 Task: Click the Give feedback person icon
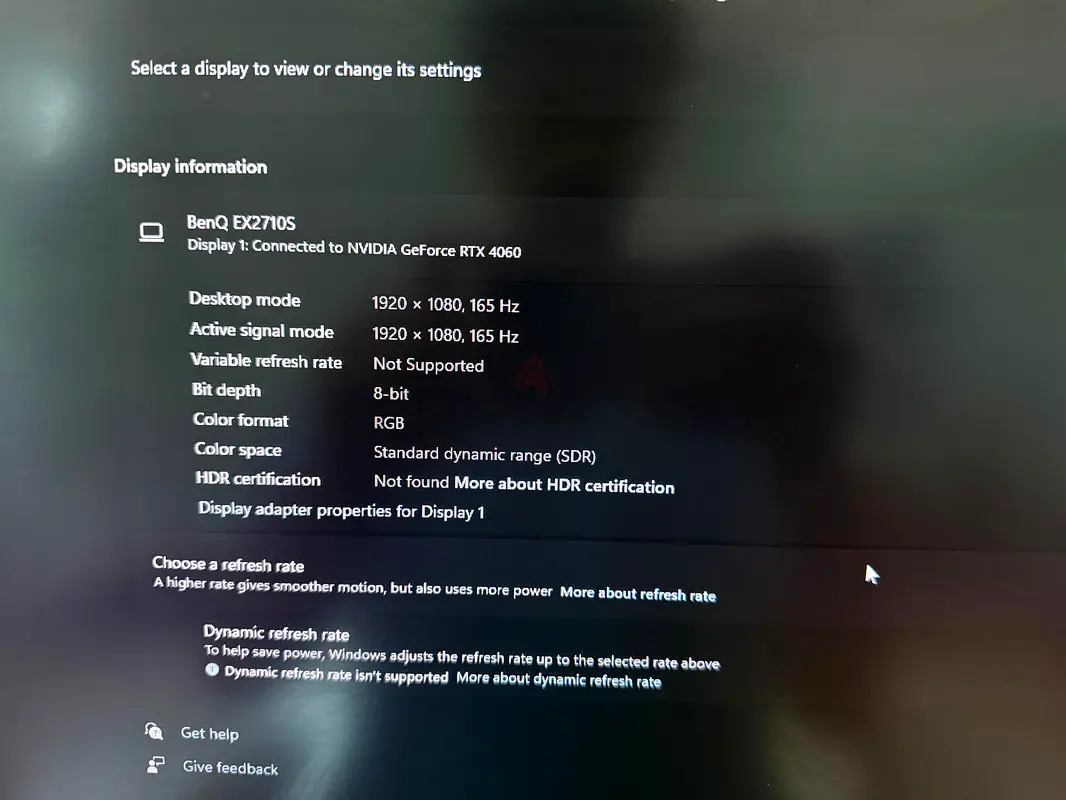tap(156, 765)
